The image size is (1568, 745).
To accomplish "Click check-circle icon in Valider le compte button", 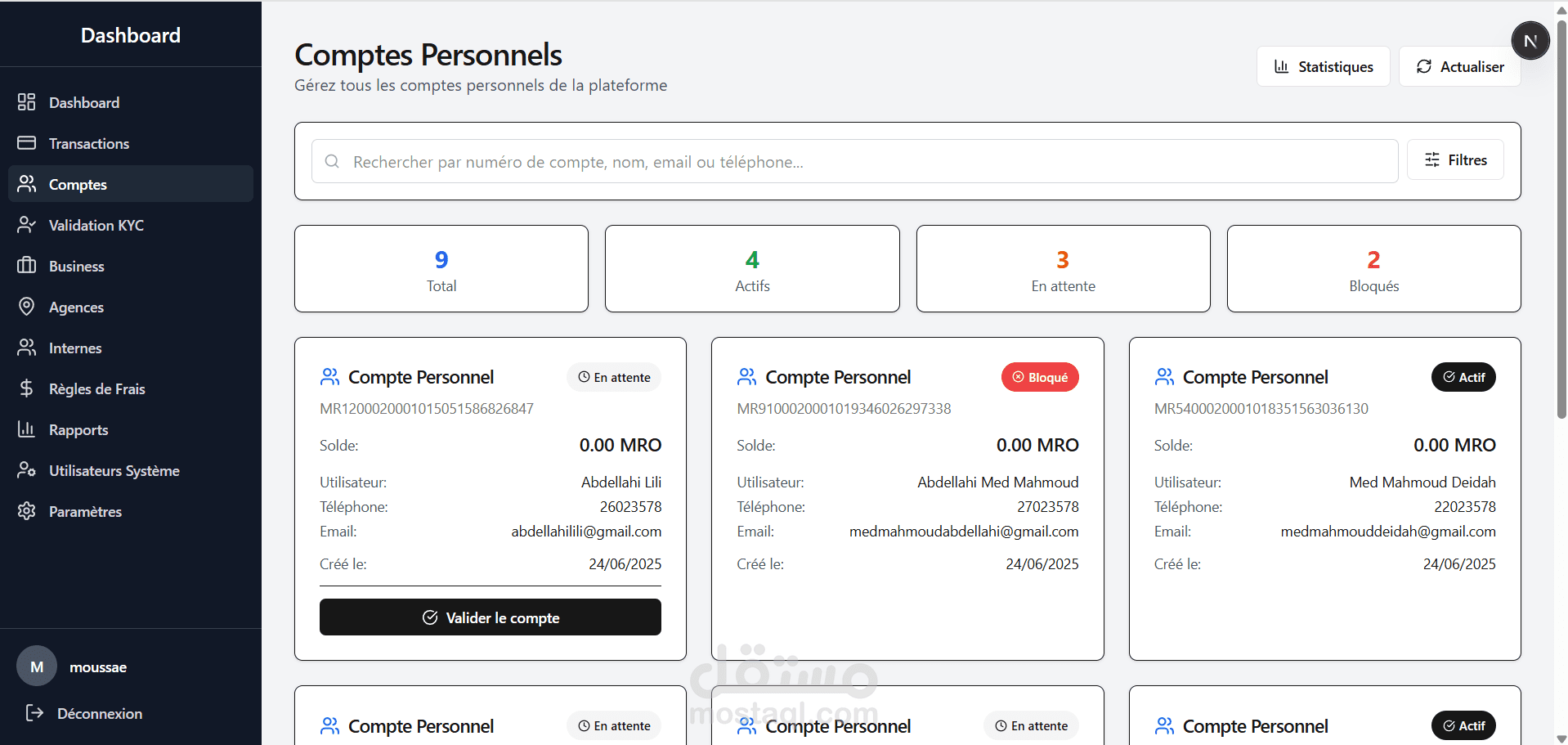I will [x=430, y=617].
